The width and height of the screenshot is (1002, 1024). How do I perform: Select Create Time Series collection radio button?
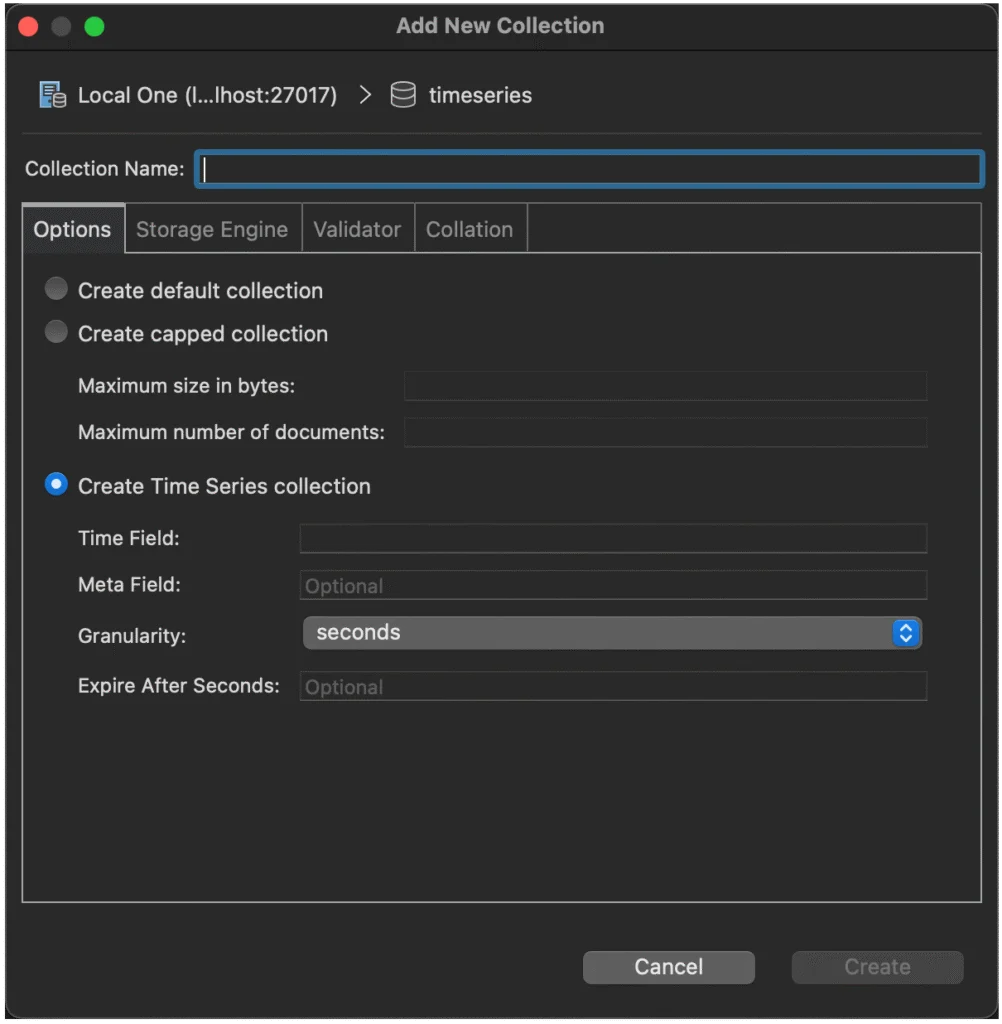pos(56,485)
